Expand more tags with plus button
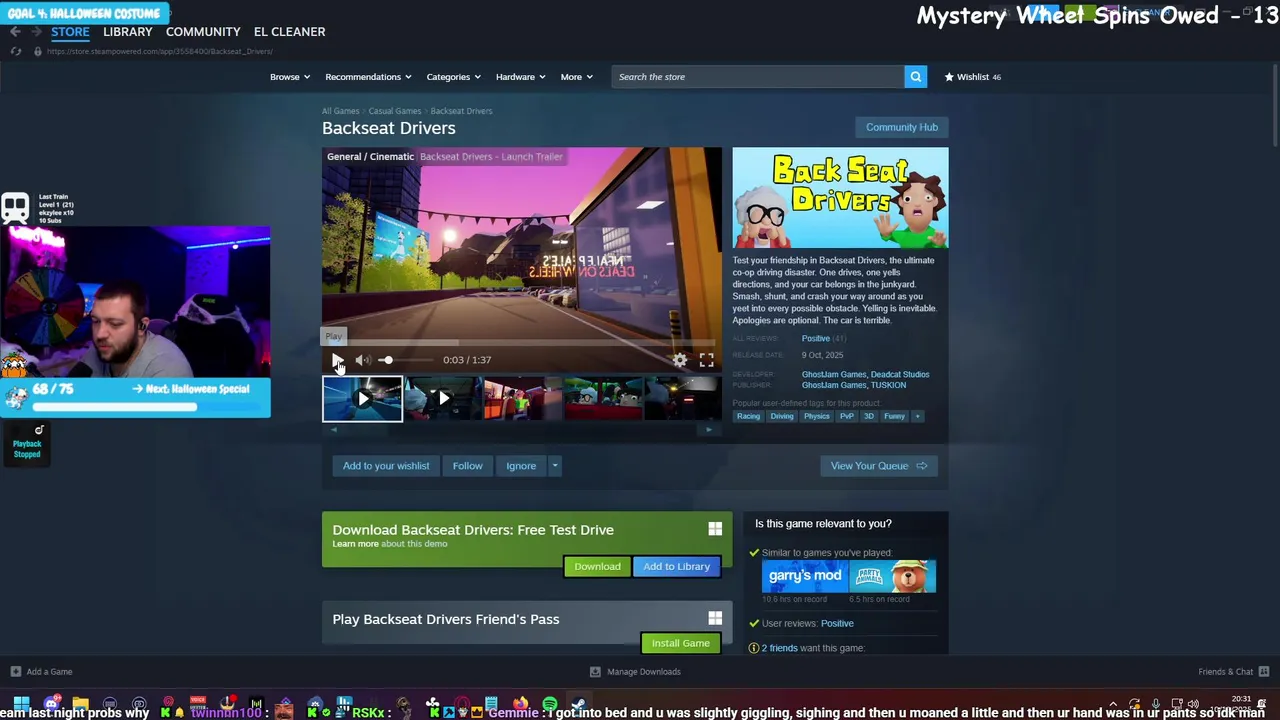Image resolution: width=1280 pixels, height=720 pixels. coord(917,416)
